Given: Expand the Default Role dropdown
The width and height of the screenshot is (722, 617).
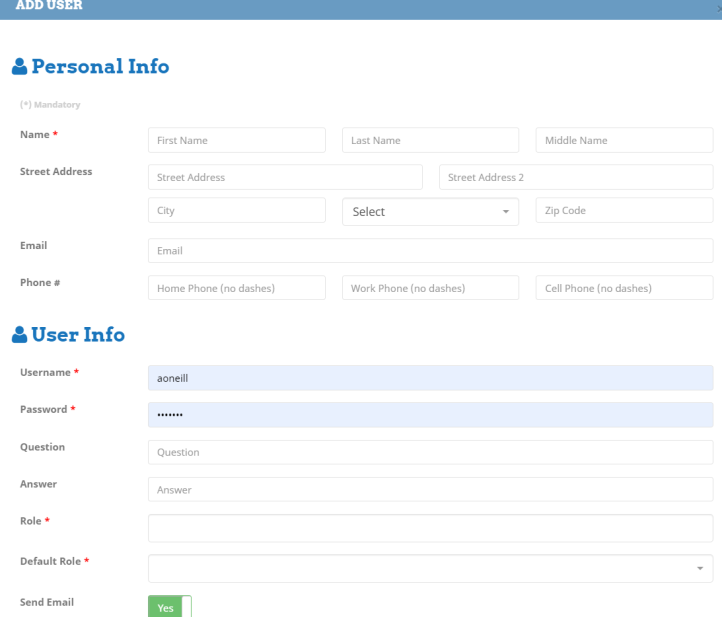Looking at the screenshot, I should coord(430,567).
